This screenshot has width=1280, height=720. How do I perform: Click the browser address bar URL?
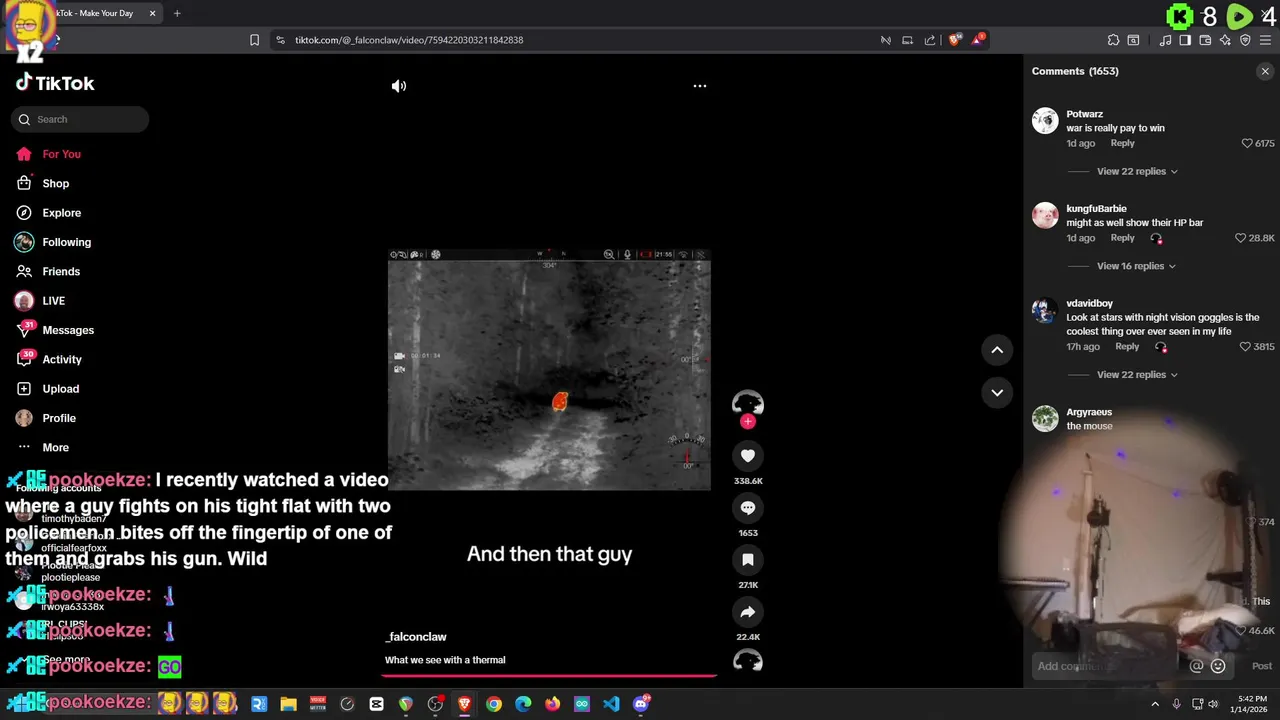pos(409,40)
